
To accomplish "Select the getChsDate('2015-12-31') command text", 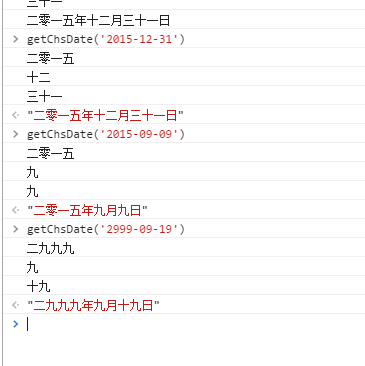I will pyautogui.click(x=106, y=39).
